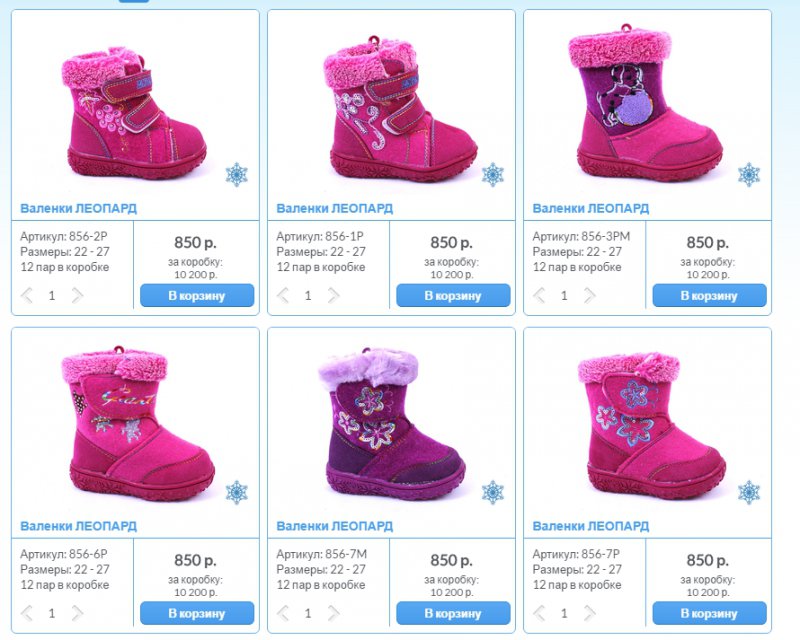
Task: Click quantity field for article 856-7P
Action: pyautogui.click(x=564, y=613)
